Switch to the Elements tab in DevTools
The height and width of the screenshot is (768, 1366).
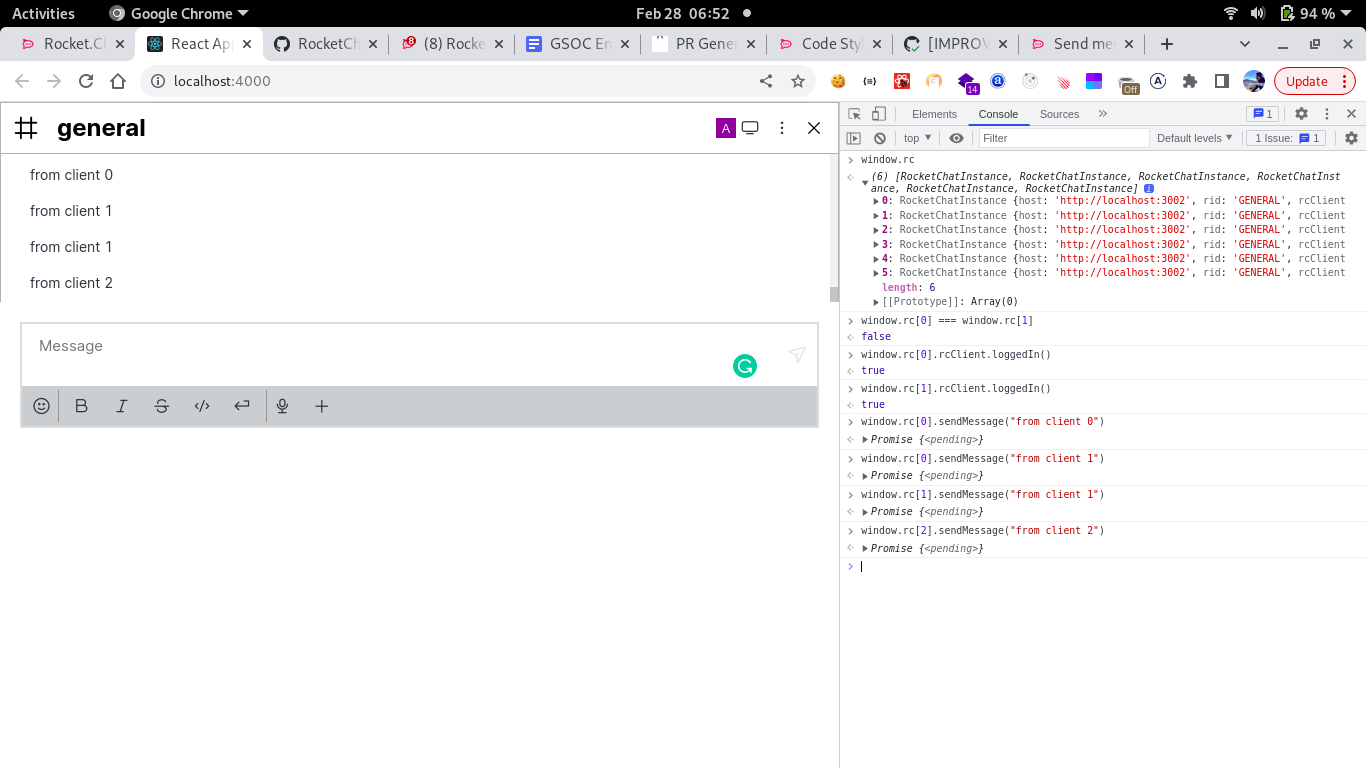click(934, 114)
